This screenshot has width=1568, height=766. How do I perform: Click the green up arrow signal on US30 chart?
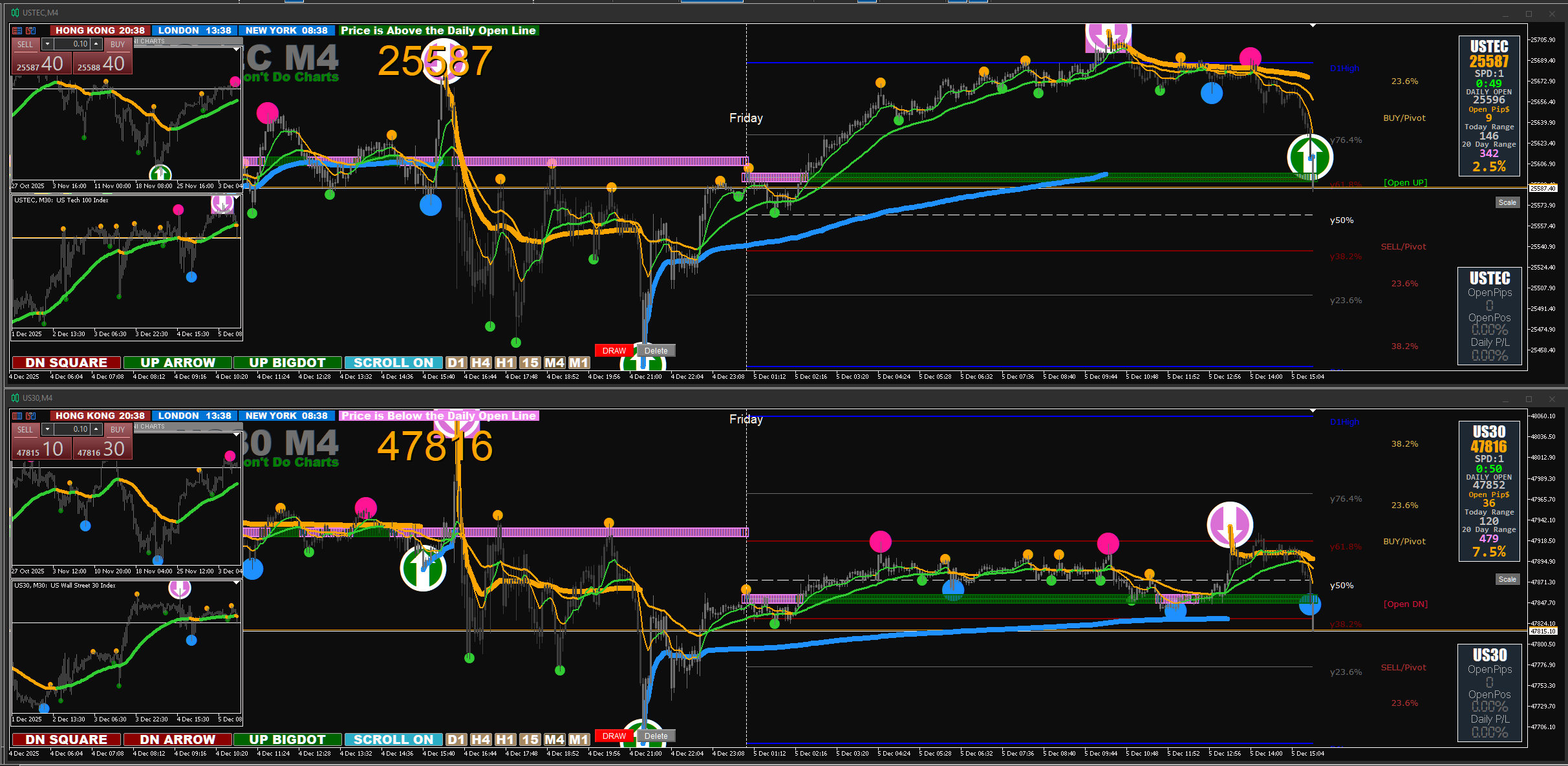click(423, 568)
